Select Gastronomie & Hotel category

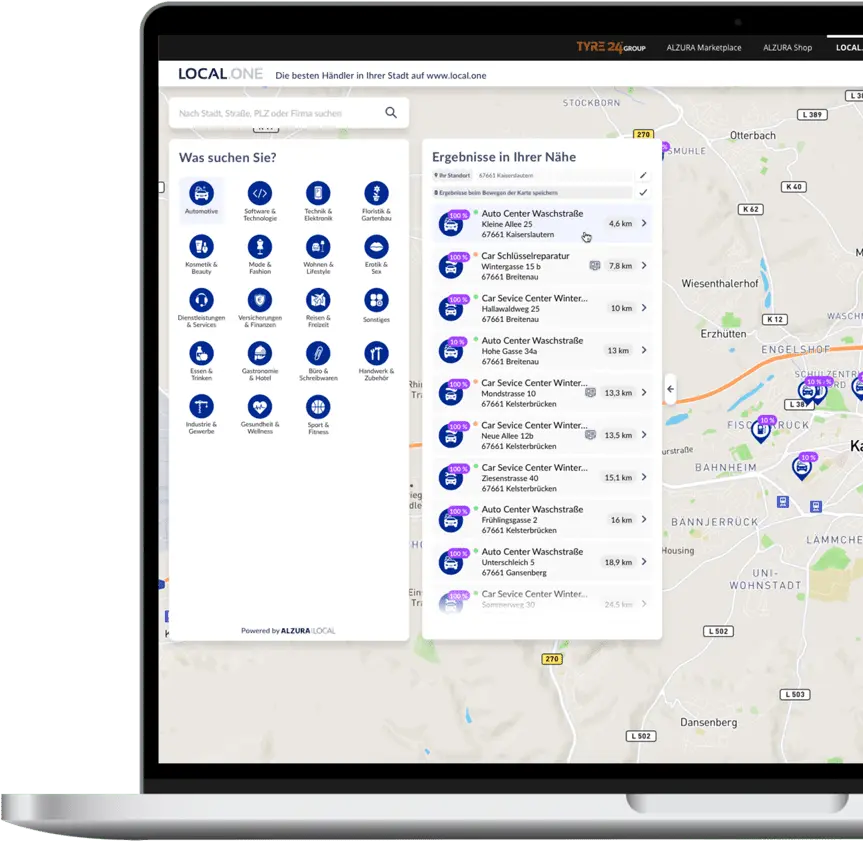click(260, 353)
